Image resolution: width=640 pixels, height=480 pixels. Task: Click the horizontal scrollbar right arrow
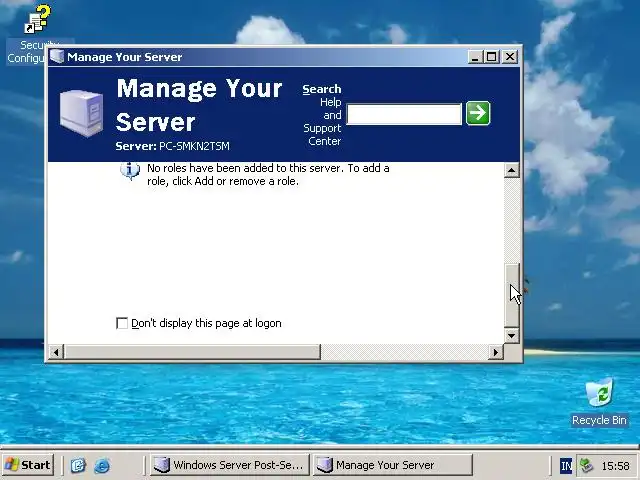[496, 352]
